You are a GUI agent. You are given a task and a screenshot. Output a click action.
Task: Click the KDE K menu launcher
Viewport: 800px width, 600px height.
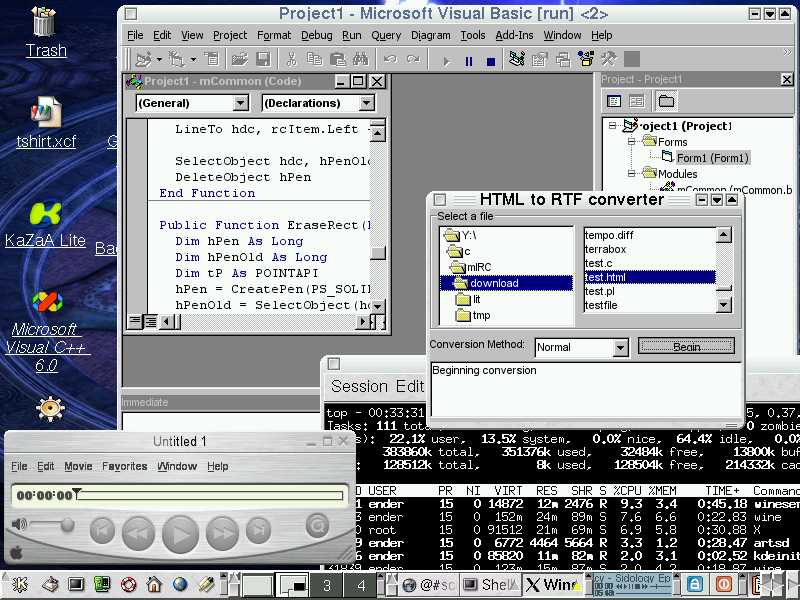coord(18,585)
